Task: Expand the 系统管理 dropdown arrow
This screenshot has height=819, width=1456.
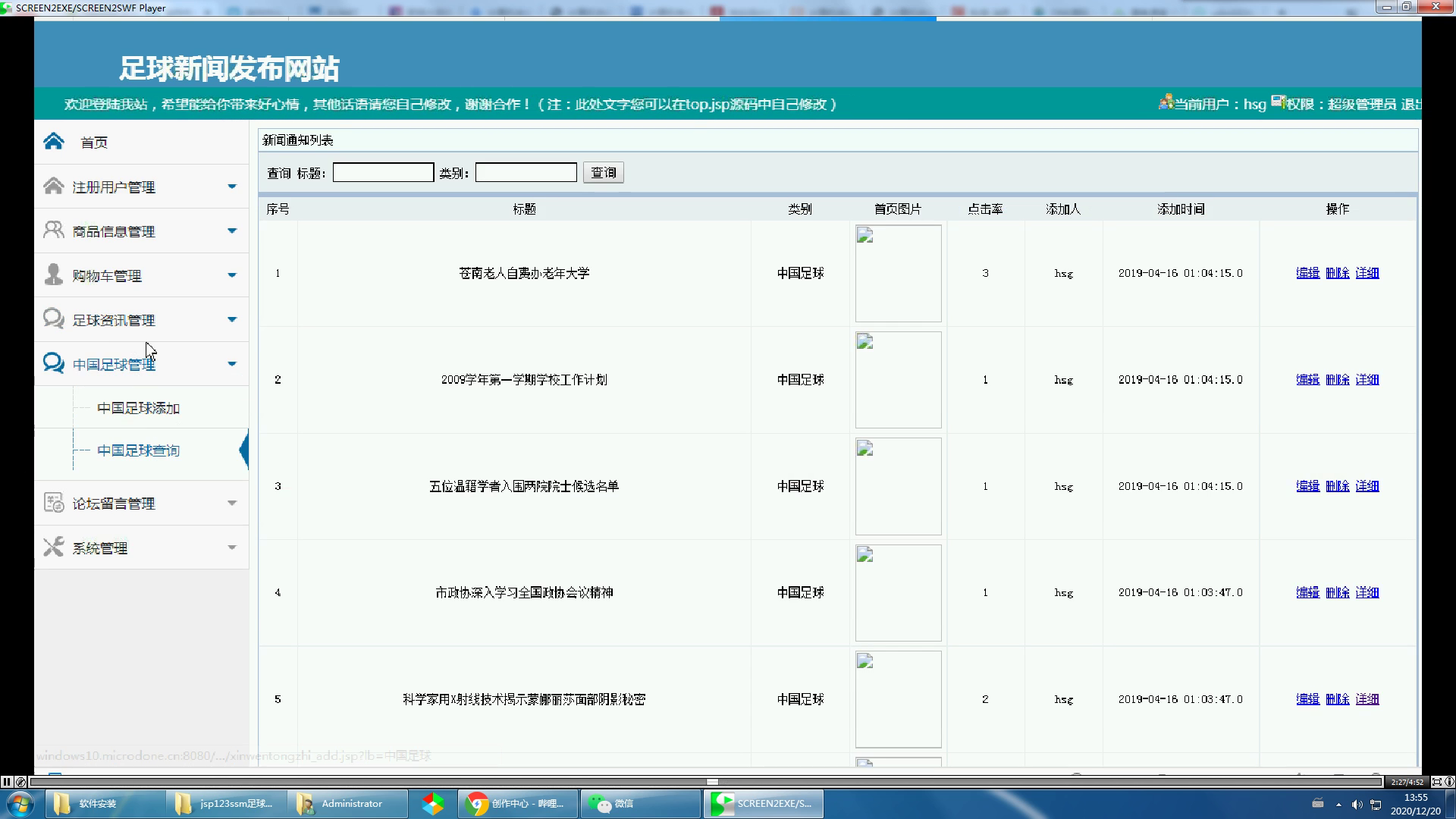Action: click(232, 548)
